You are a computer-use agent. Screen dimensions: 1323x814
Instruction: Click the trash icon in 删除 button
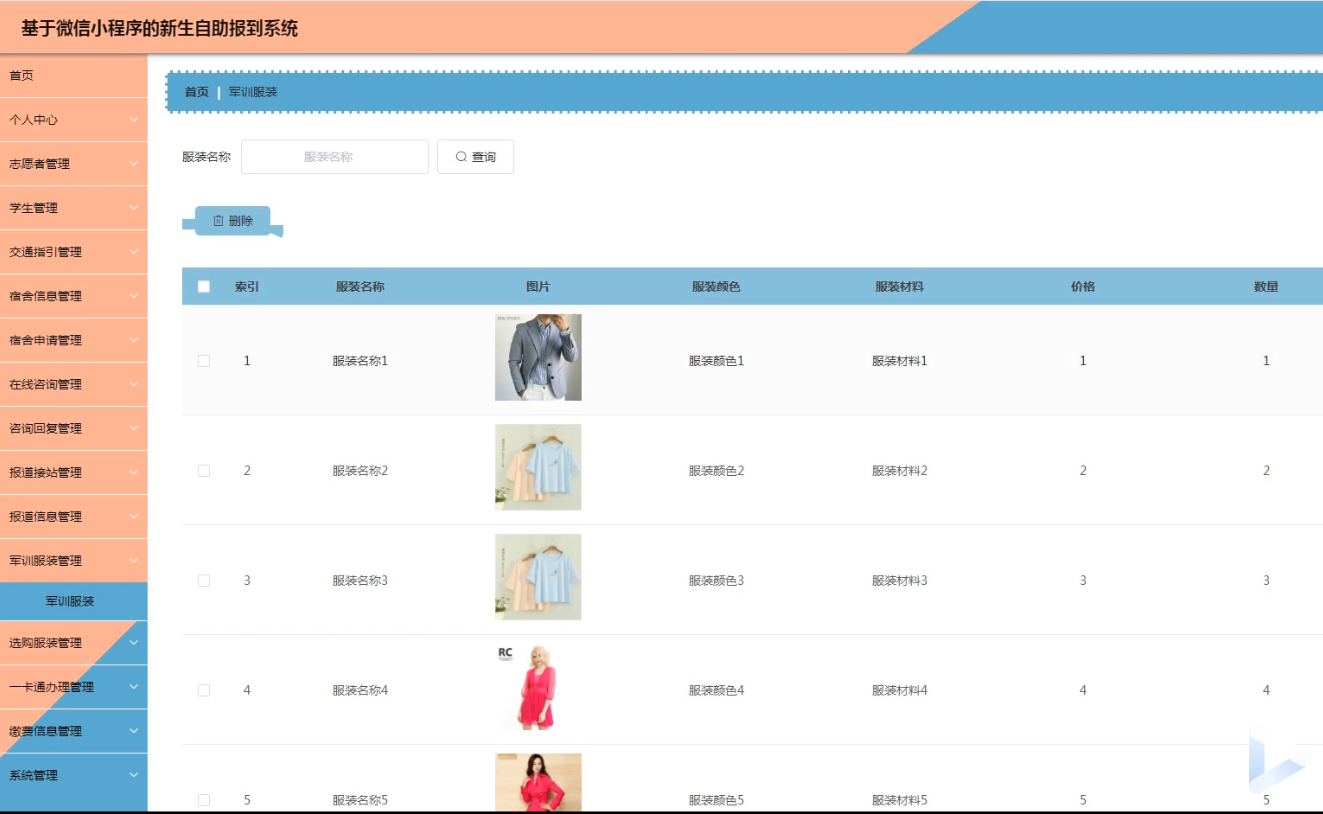point(218,221)
